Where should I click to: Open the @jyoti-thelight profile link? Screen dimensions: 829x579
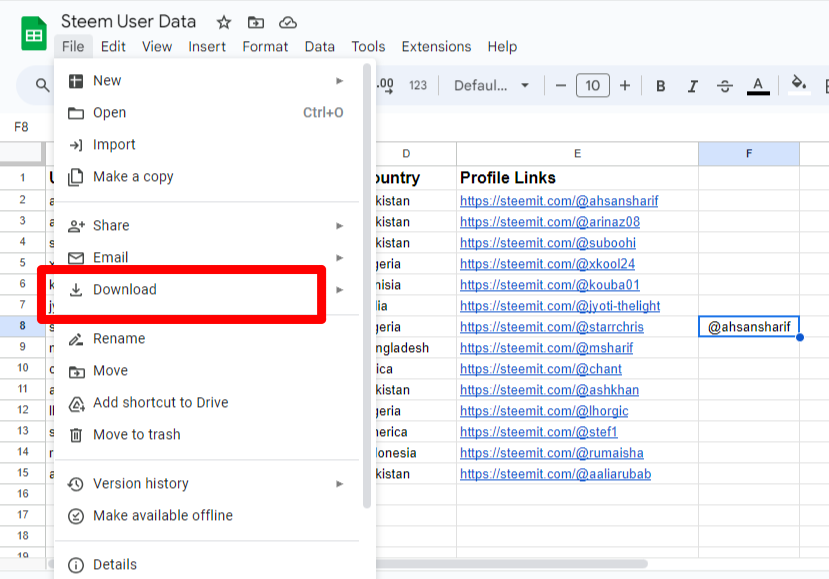[560, 306]
